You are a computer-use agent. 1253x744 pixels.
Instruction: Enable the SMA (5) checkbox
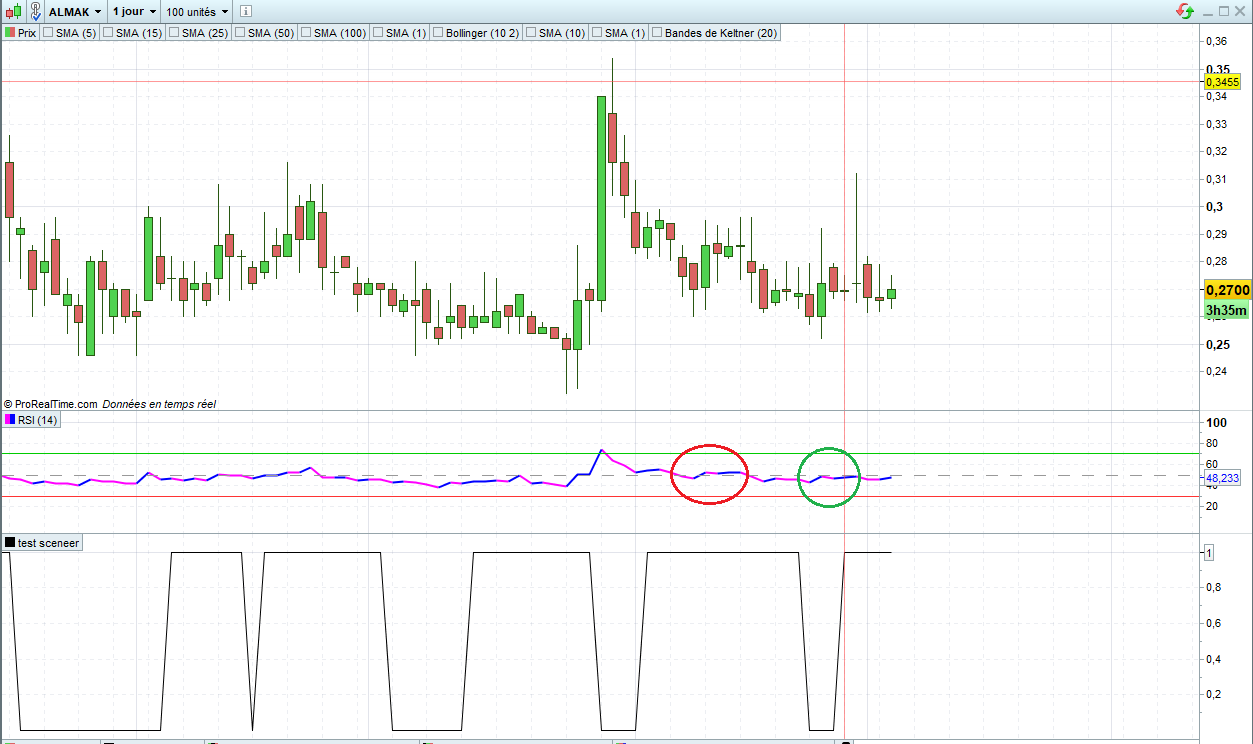tap(48, 33)
